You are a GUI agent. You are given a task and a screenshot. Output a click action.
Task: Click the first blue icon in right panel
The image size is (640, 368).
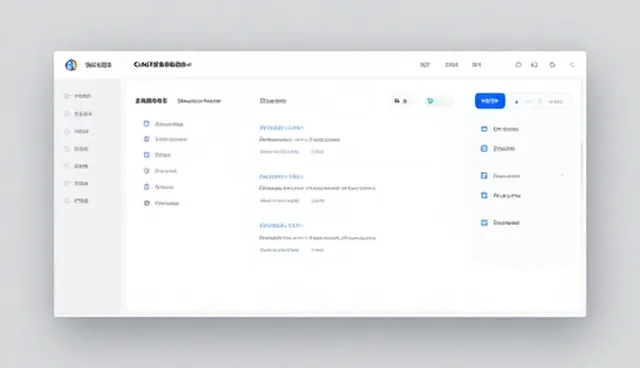click(484, 129)
